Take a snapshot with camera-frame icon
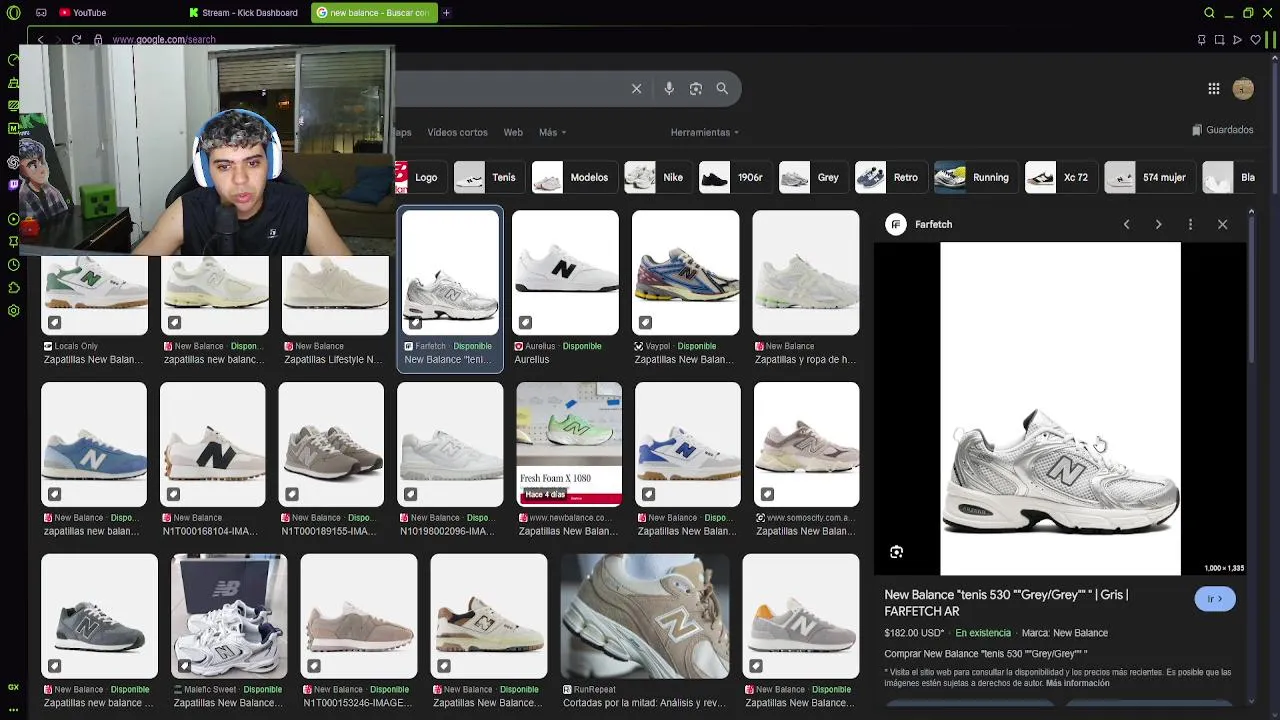 [1219, 40]
